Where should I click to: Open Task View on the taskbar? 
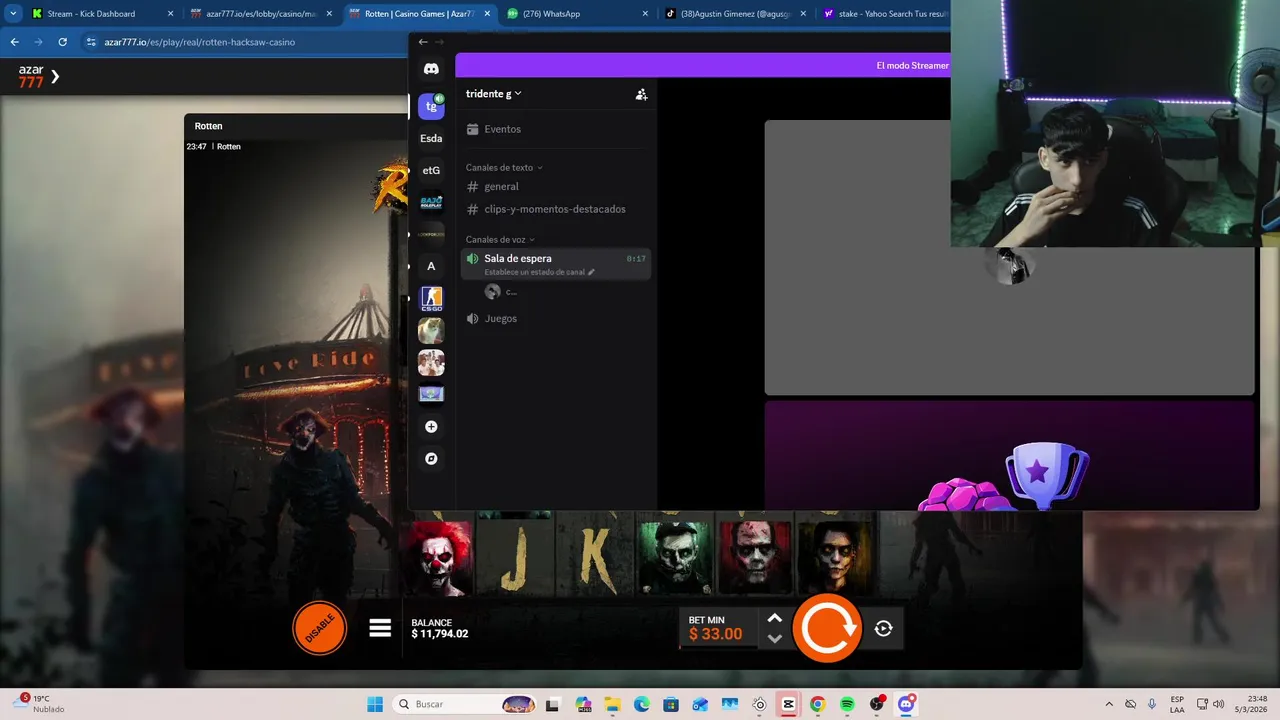click(x=553, y=704)
